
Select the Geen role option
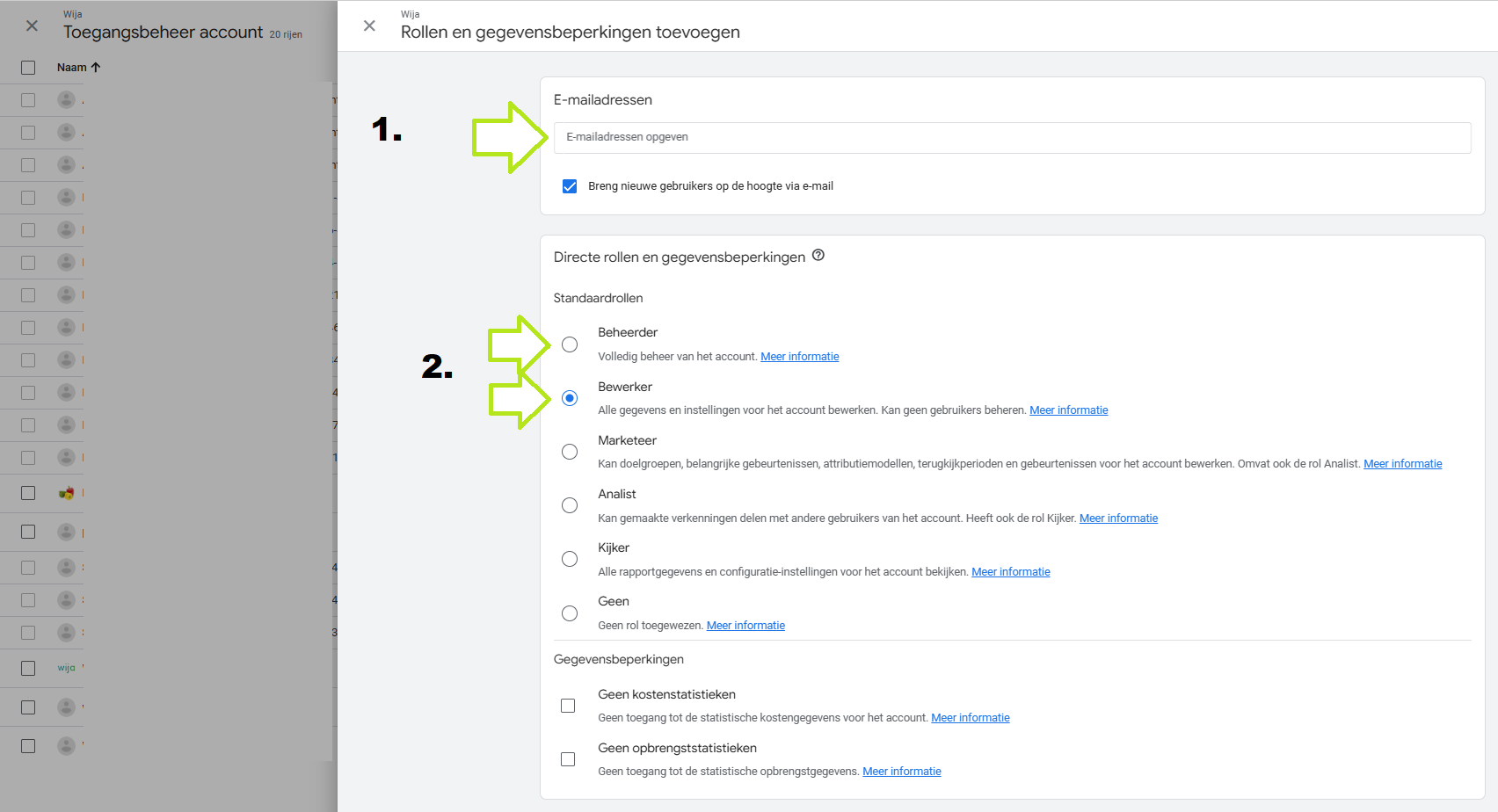(570, 613)
